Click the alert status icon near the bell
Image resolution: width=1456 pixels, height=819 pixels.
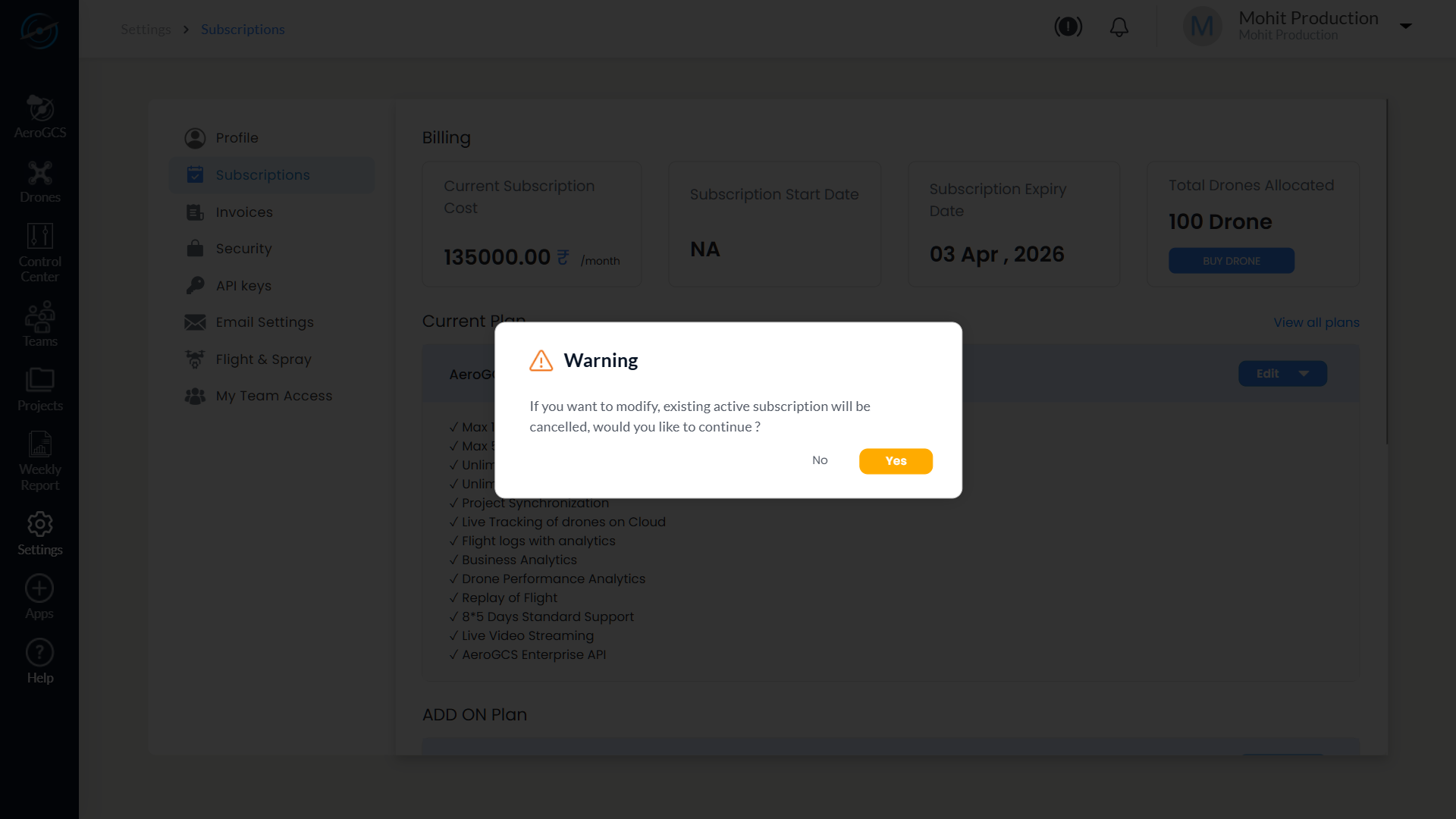(x=1068, y=27)
